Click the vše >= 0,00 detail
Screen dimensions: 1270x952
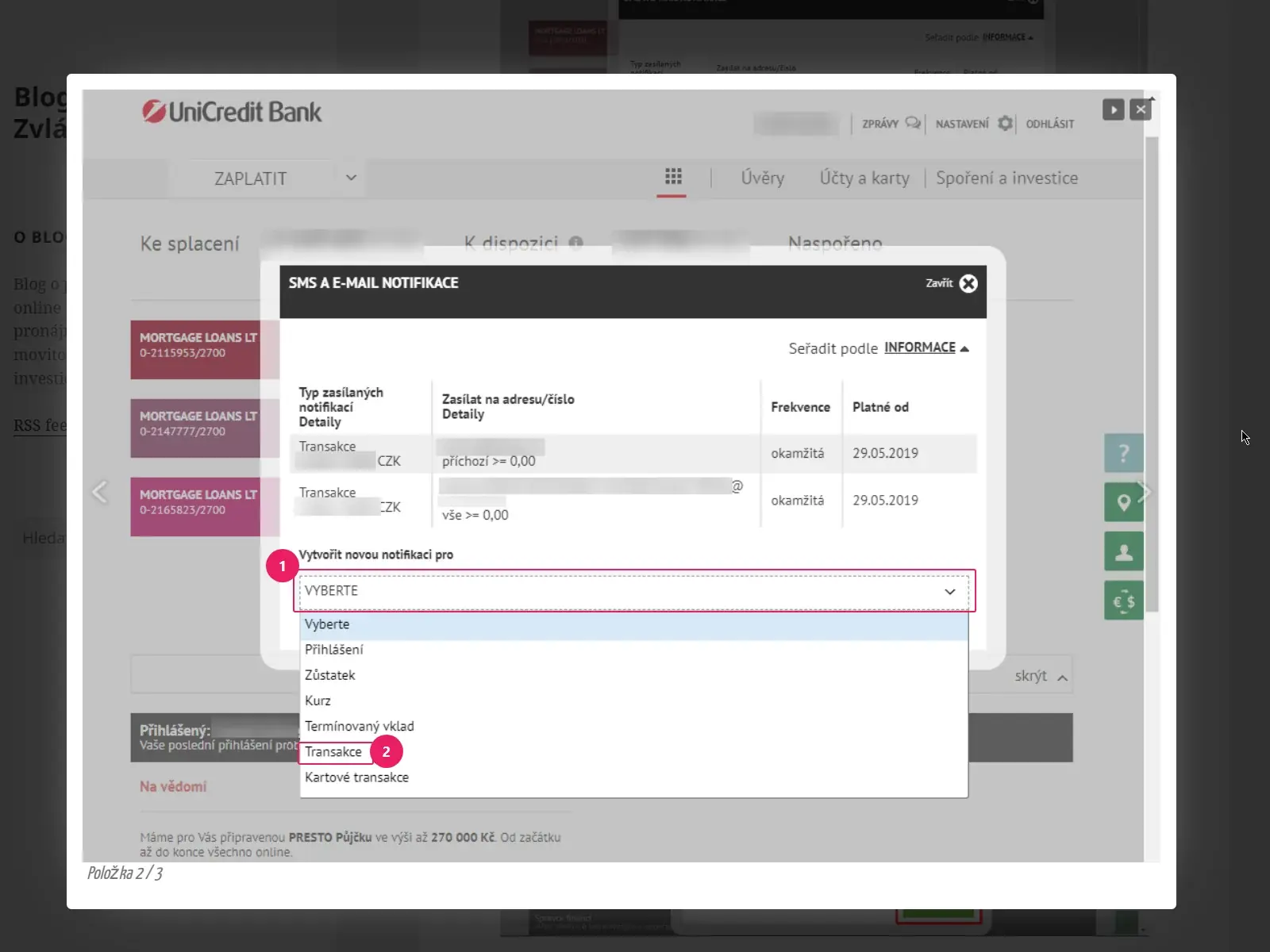click(x=475, y=515)
